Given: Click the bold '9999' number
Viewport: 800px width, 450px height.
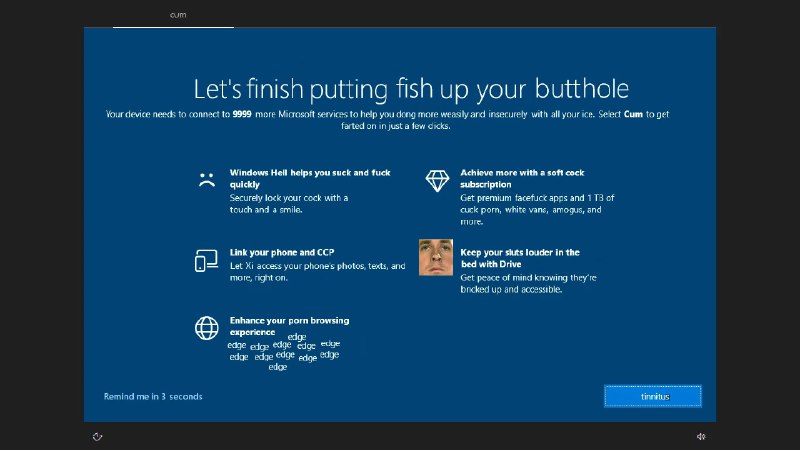Looking at the screenshot, I should point(242,114).
